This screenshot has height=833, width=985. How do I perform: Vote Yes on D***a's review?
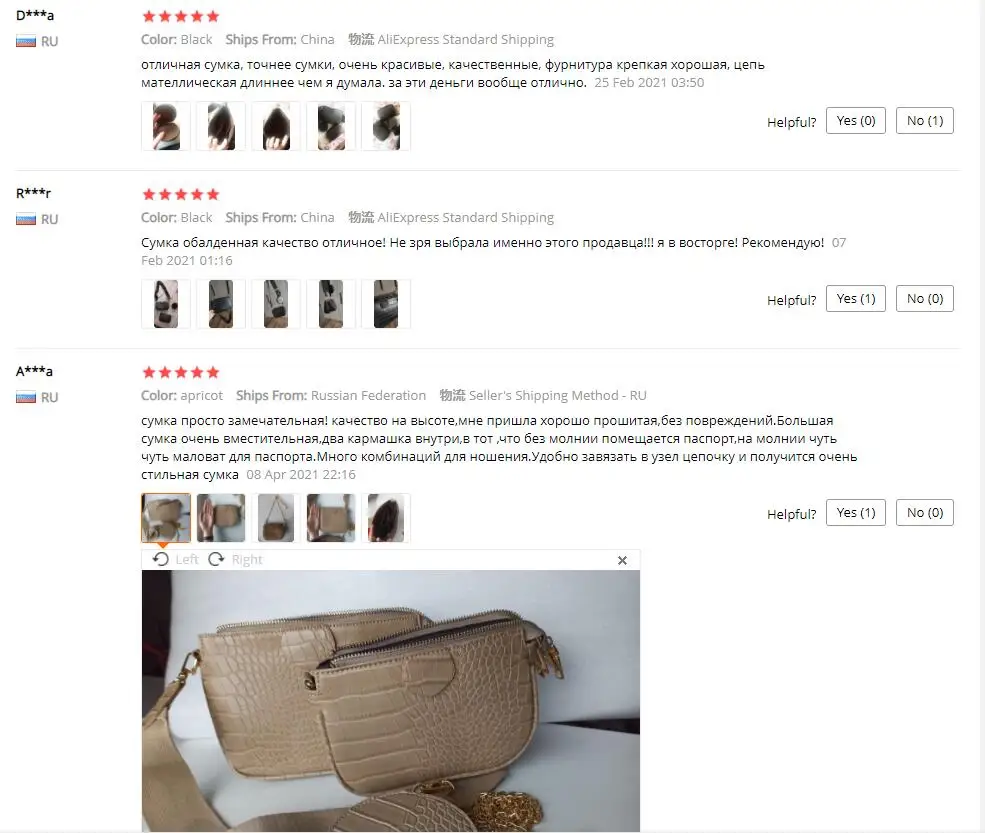point(856,121)
